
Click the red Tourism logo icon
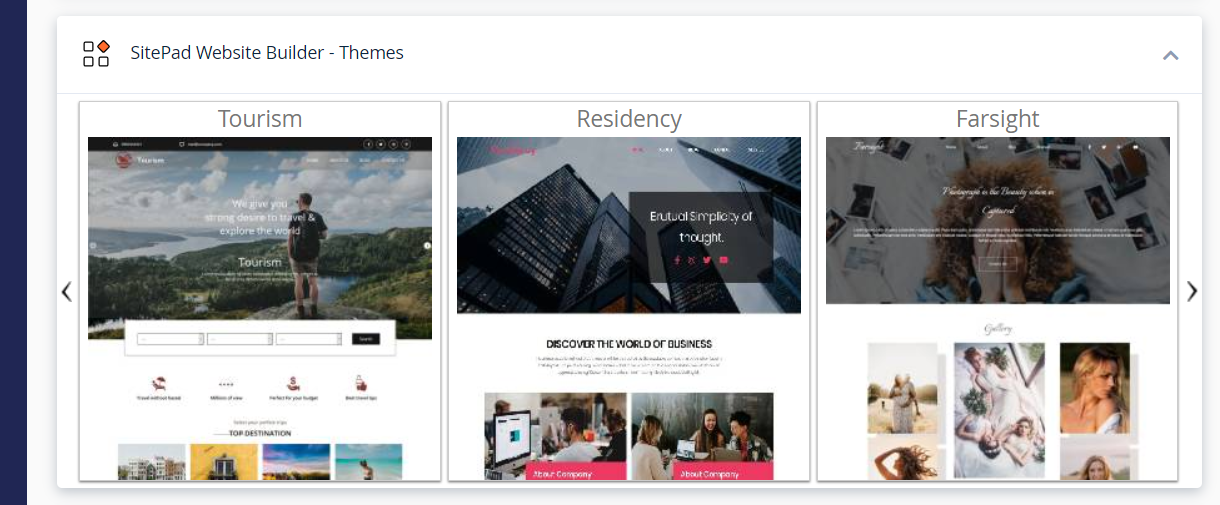click(124, 159)
